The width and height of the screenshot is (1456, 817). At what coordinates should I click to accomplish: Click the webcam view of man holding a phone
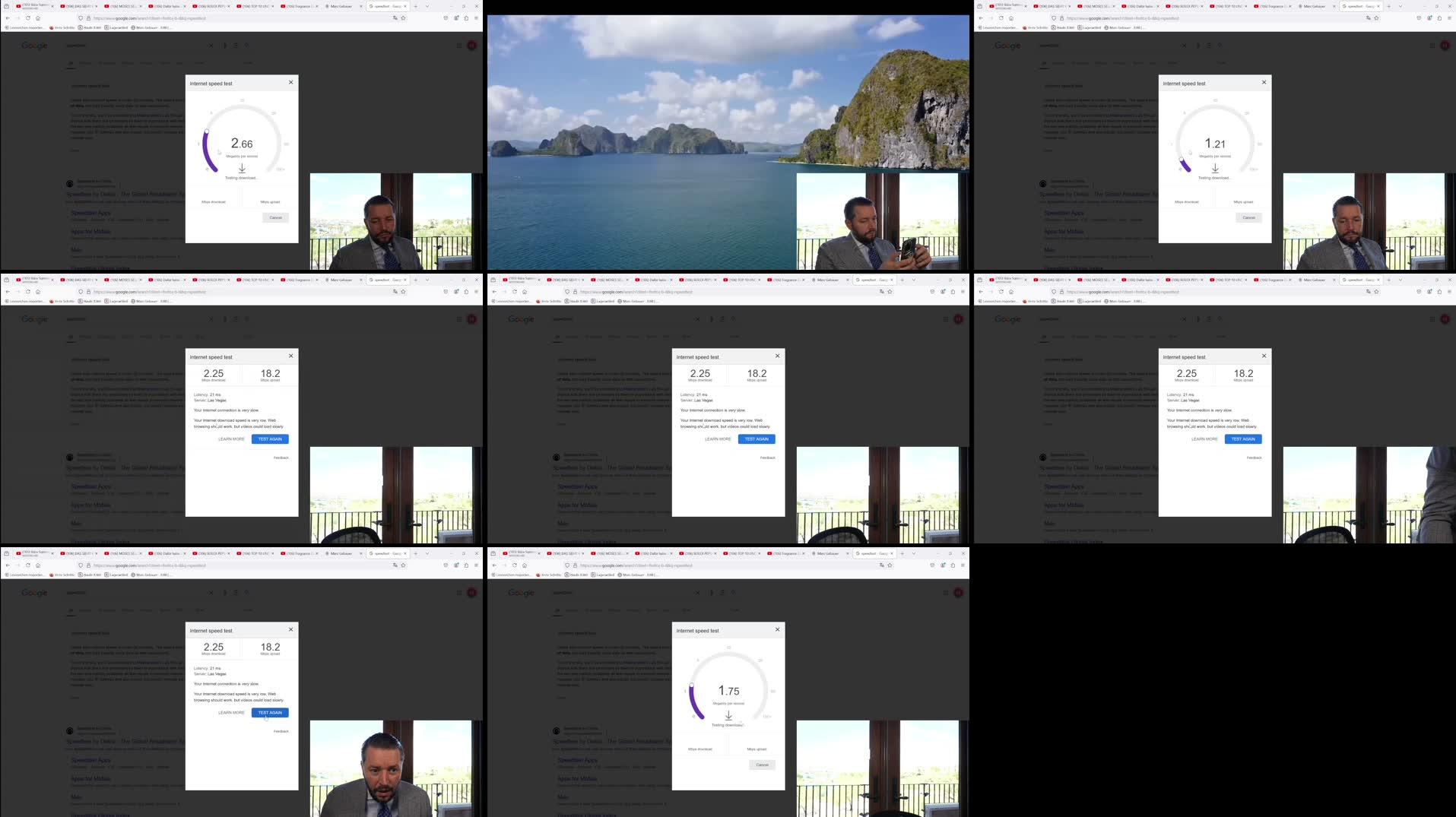tap(883, 221)
